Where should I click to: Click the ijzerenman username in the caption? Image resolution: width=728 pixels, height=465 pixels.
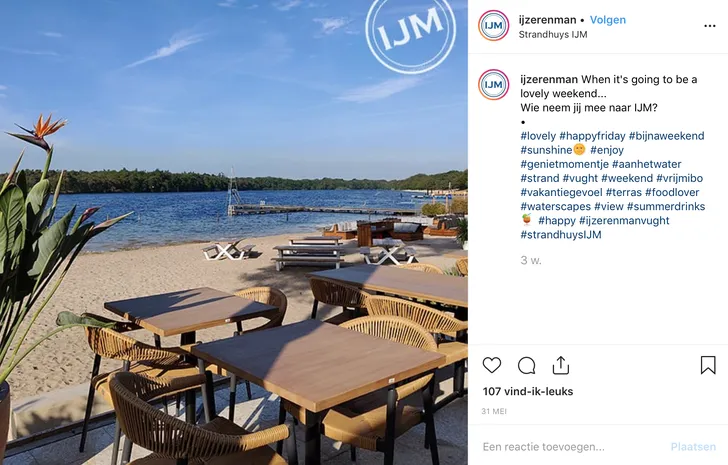pyautogui.click(x=549, y=79)
